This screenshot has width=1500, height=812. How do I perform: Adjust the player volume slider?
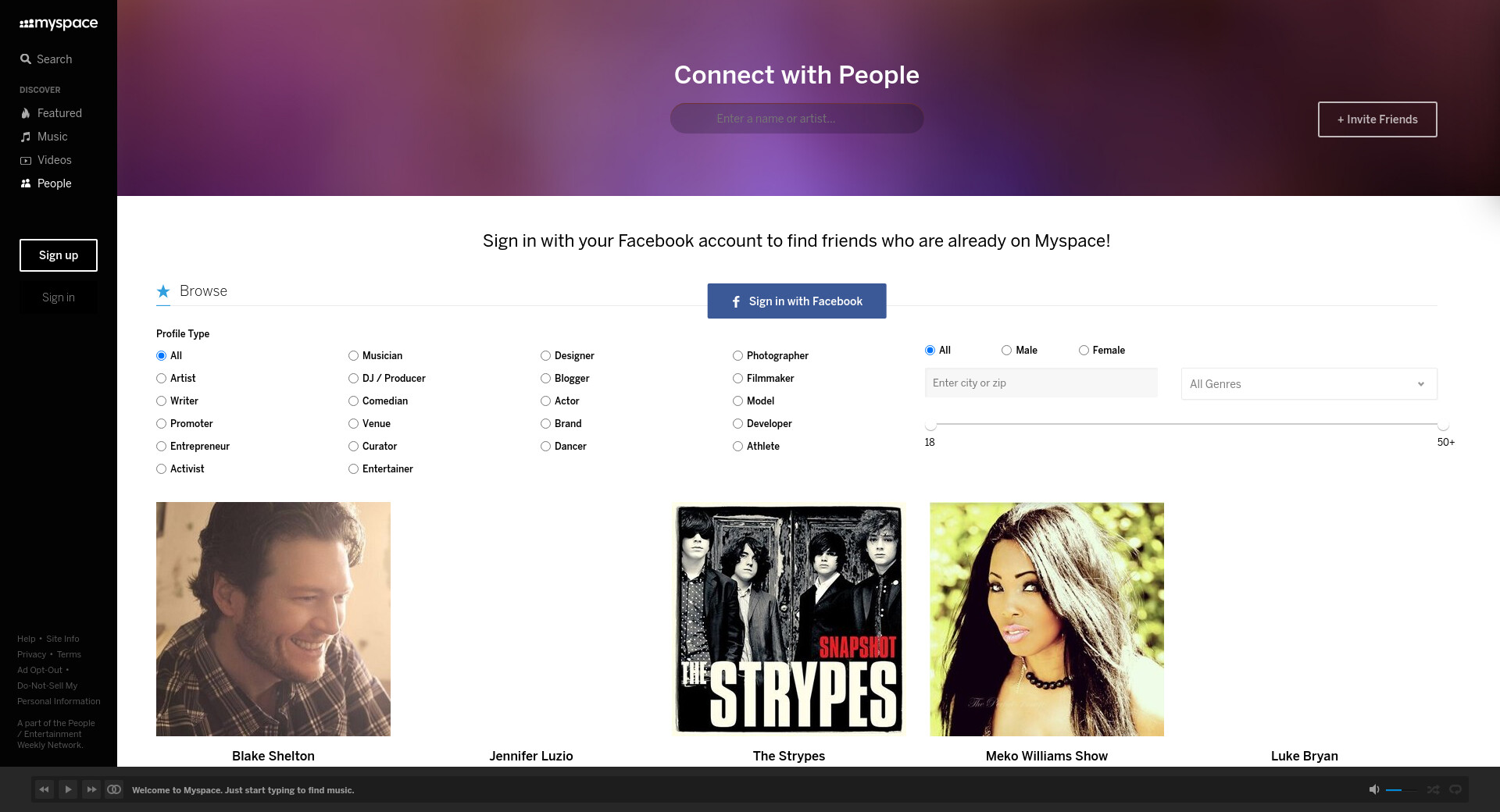click(x=1401, y=790)
